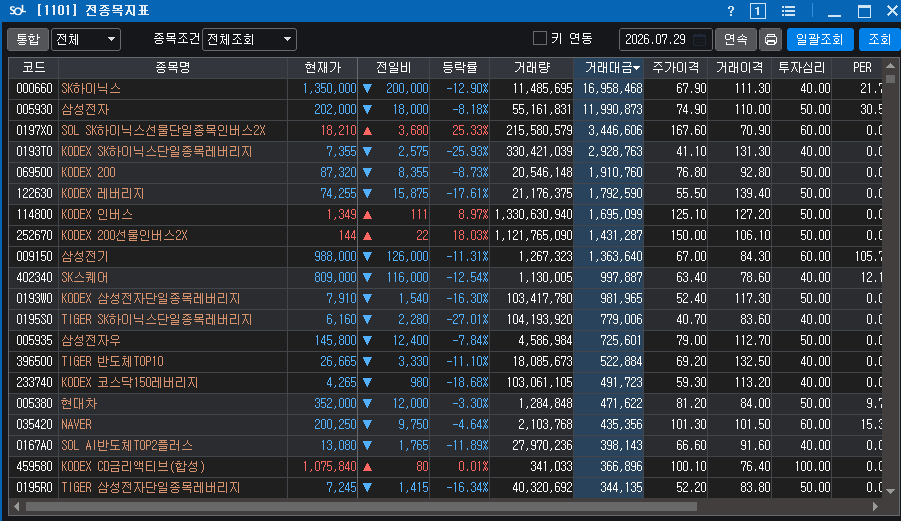Select the 삼성전자우 stock name
The image size is (901, 521).
coord(91,341)
